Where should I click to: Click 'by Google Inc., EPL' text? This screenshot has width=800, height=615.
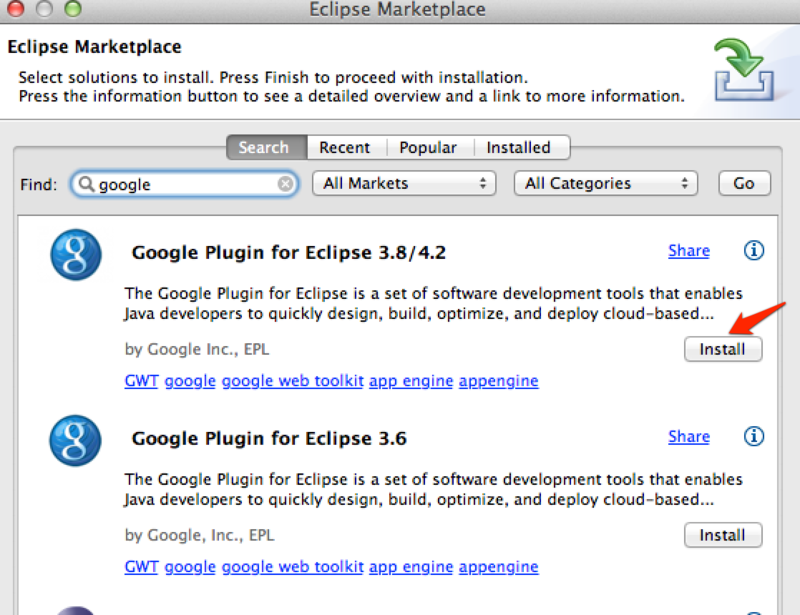[197, 350]
